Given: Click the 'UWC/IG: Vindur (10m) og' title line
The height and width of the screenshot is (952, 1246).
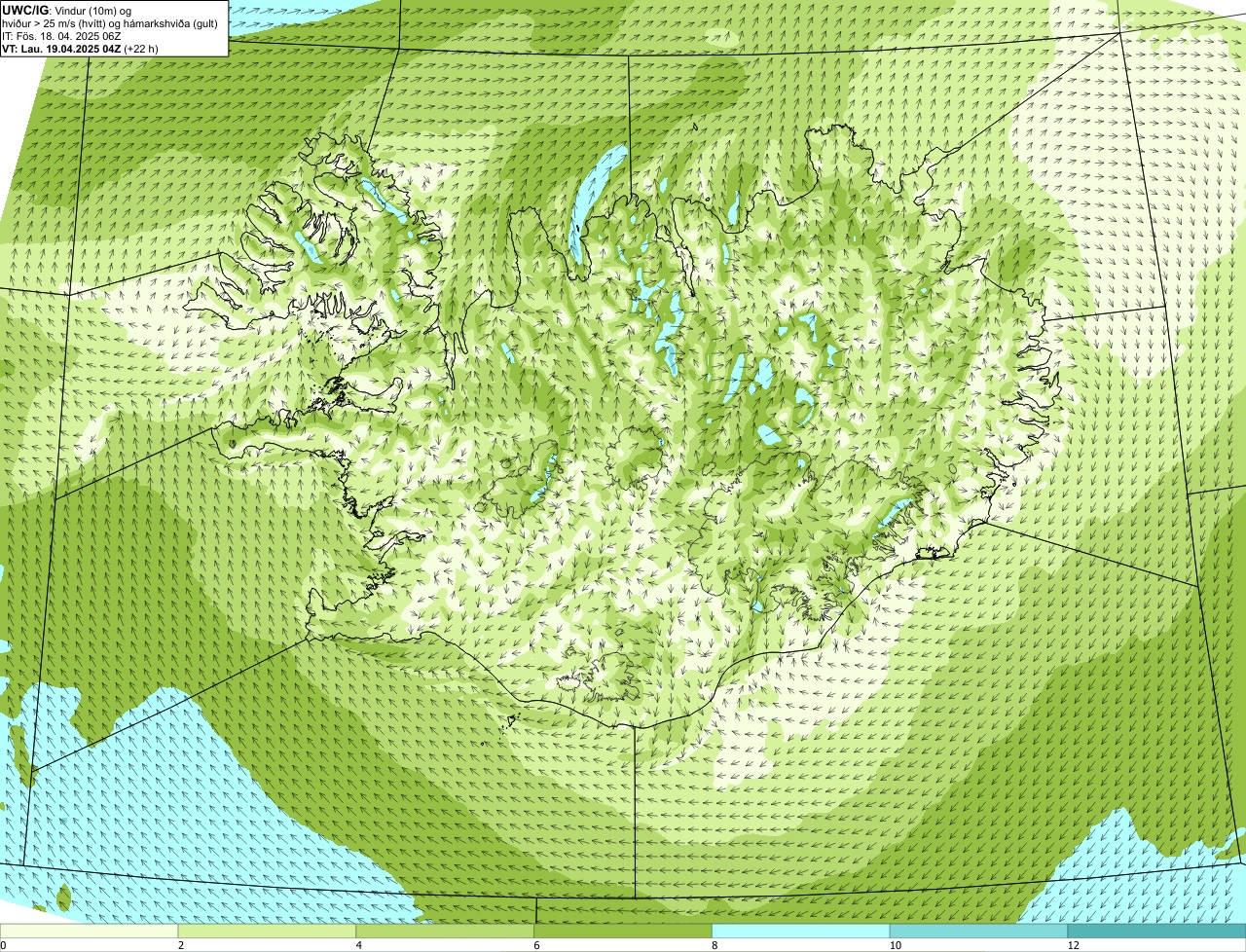Looking at the screenshot, I should click(67, 10).
